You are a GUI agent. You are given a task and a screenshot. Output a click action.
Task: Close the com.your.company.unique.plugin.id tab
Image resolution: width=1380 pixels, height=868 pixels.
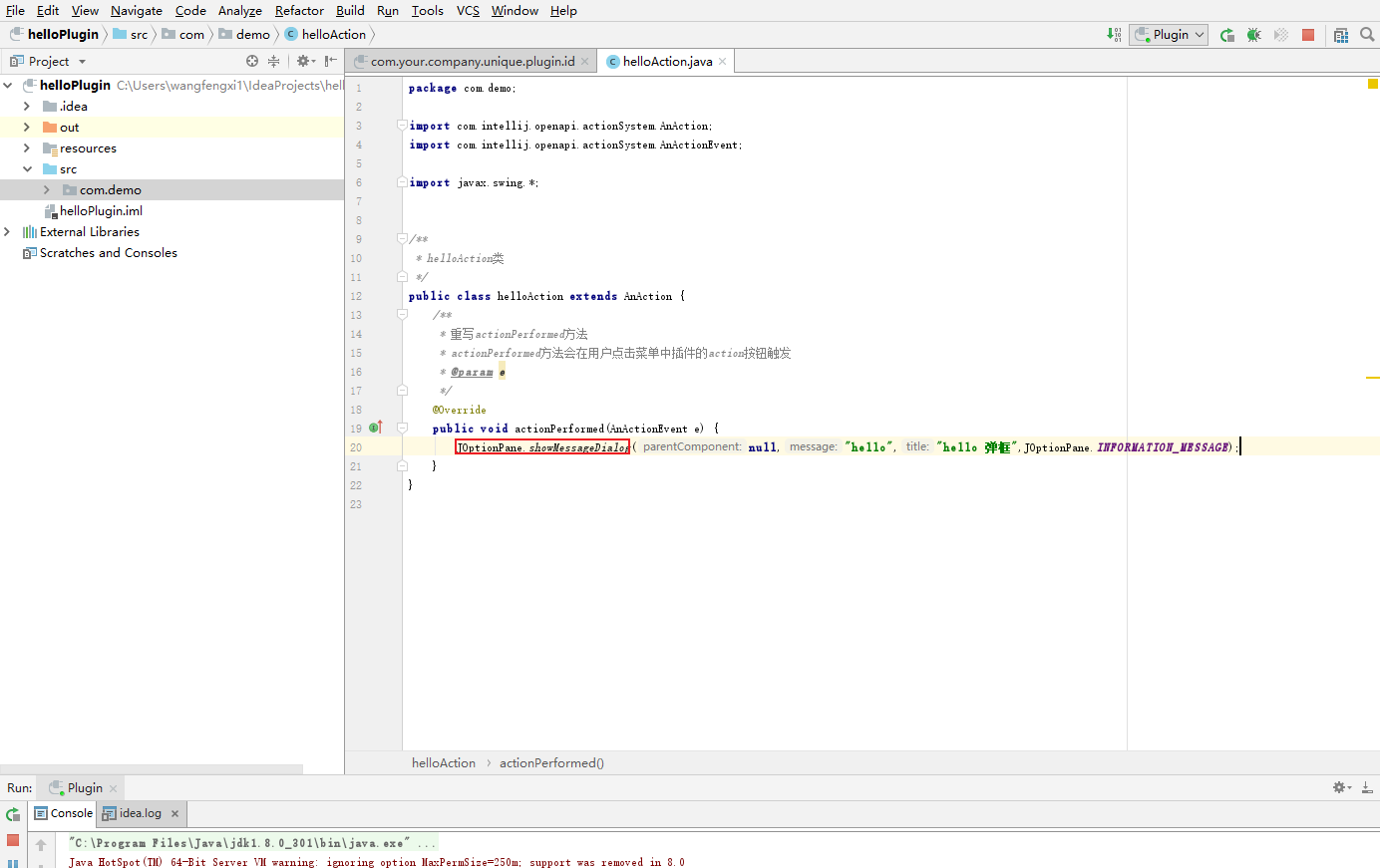point(584,61)
